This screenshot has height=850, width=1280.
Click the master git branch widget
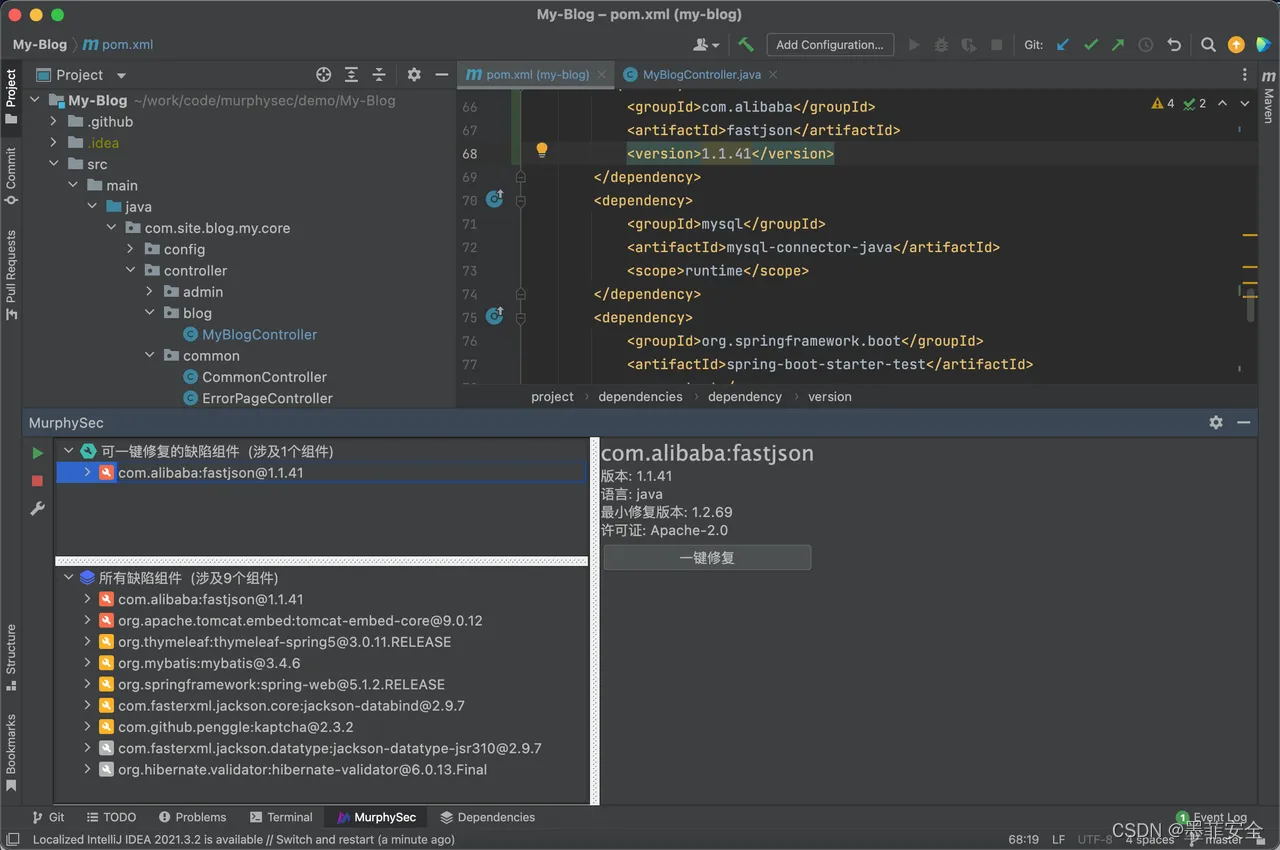tap(1216, 840)
